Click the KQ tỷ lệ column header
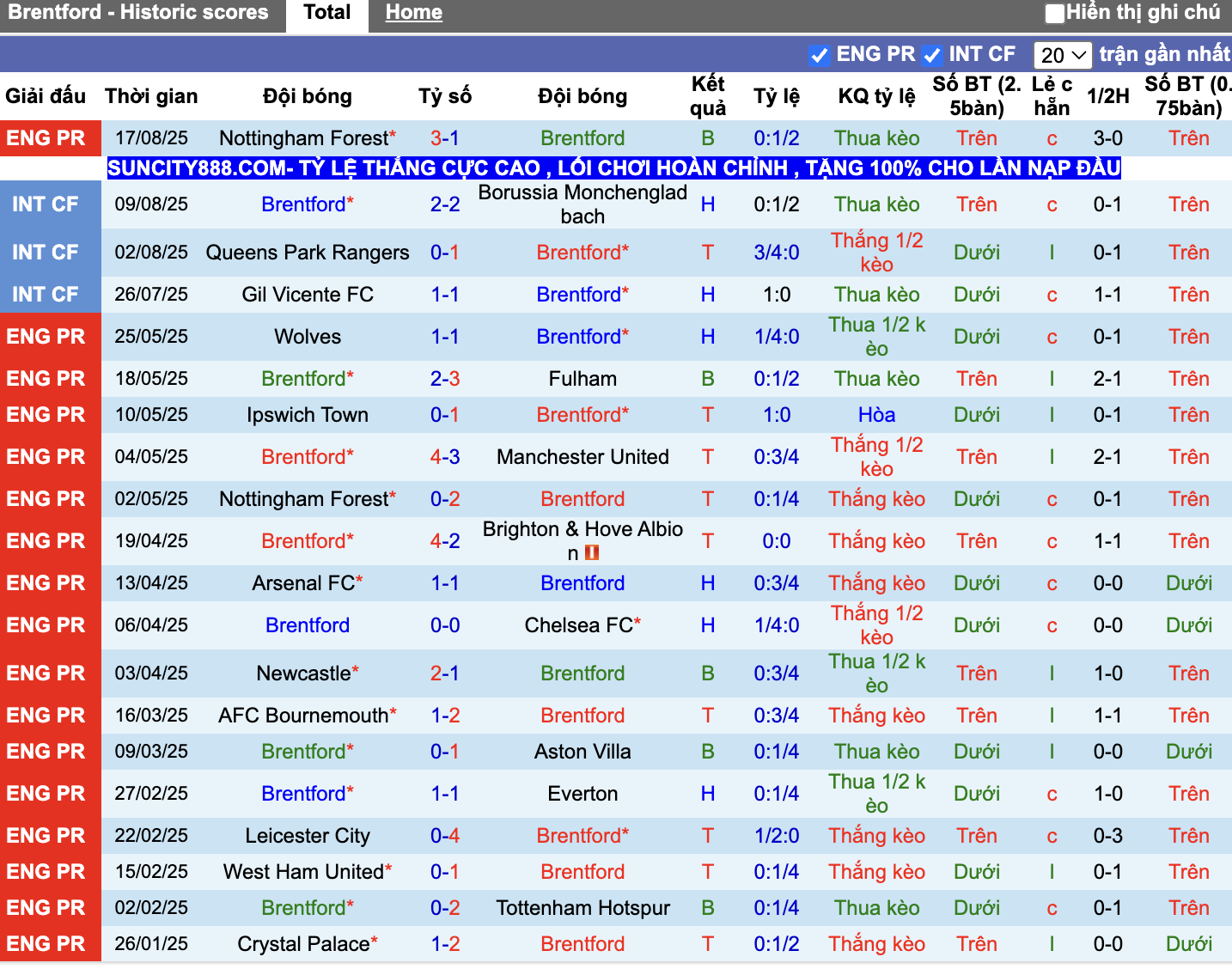The width and height of the screenshot is (1232, 969). [x=877, y=96]
